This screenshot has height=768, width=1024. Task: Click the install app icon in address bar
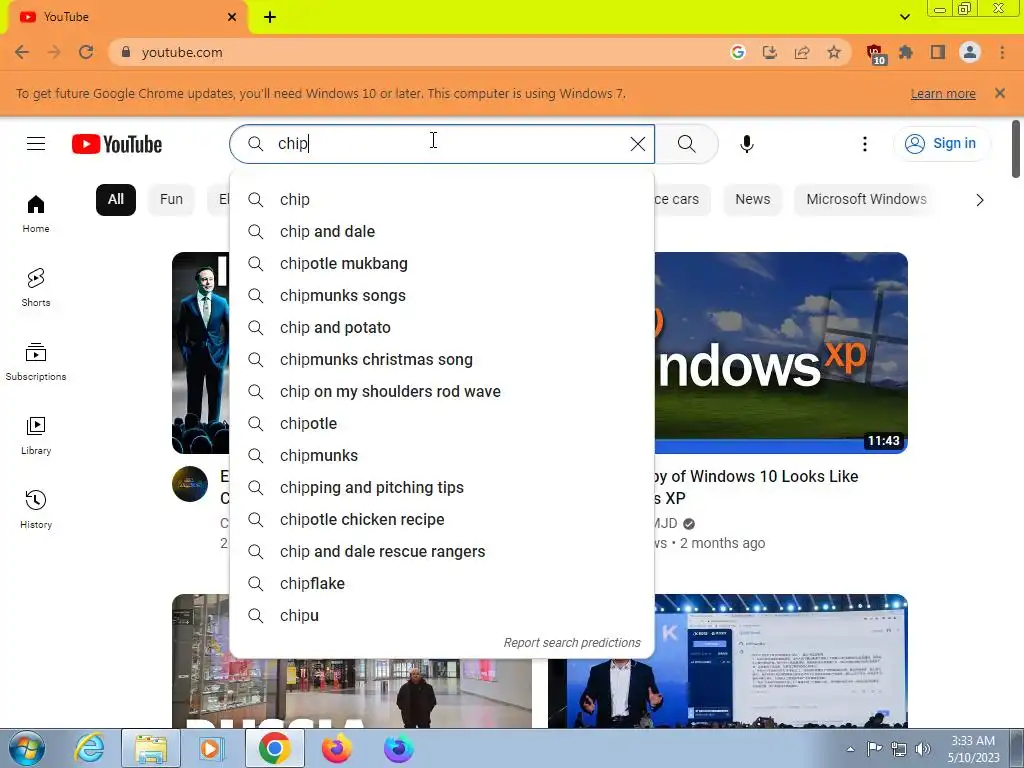click(769, 52)
